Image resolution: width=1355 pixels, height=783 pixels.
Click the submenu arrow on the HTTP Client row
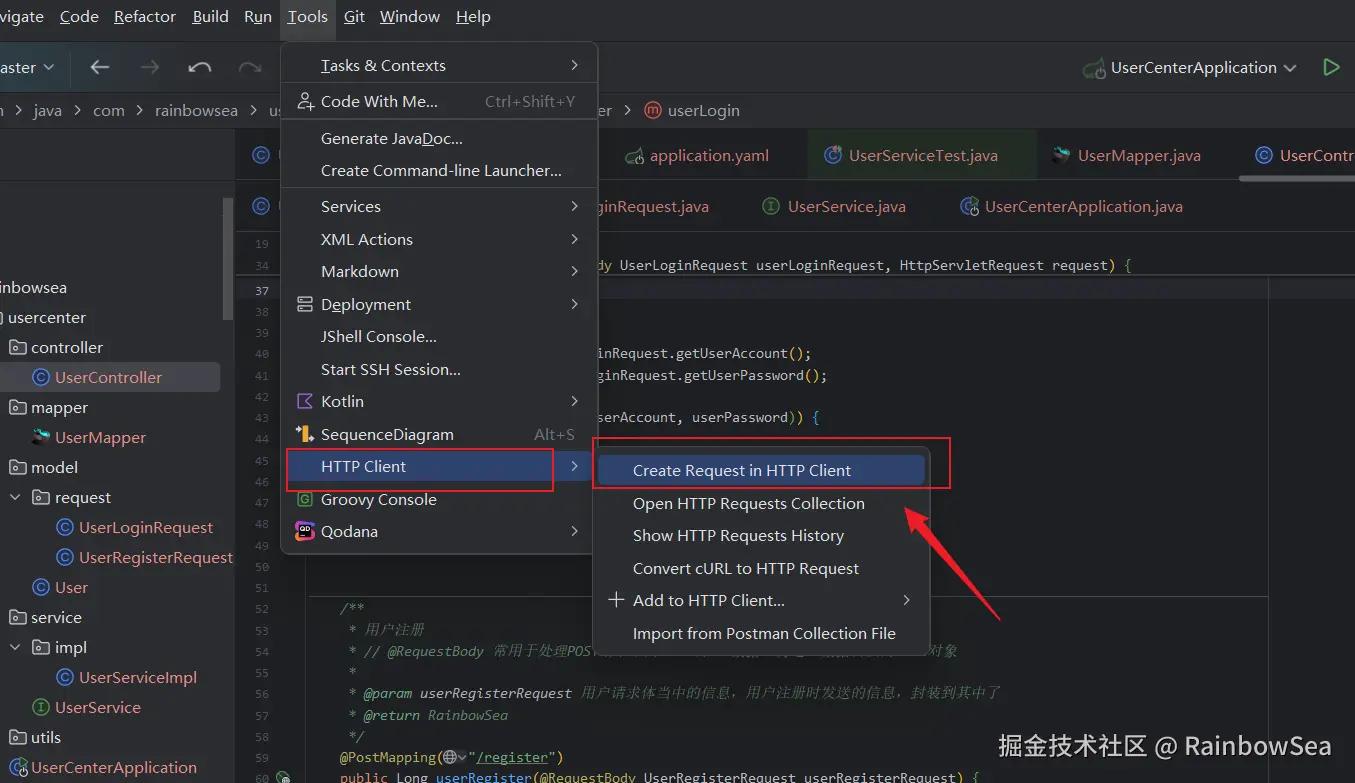574,466
